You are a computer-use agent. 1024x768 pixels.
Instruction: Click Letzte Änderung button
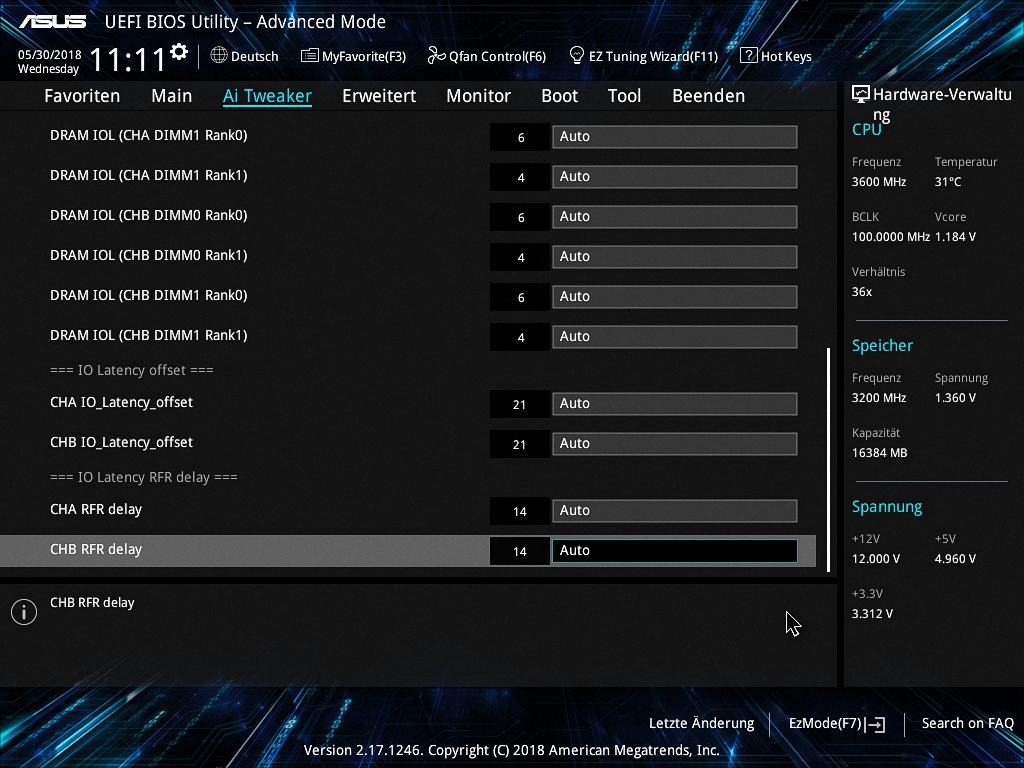(x=701, y=724)
